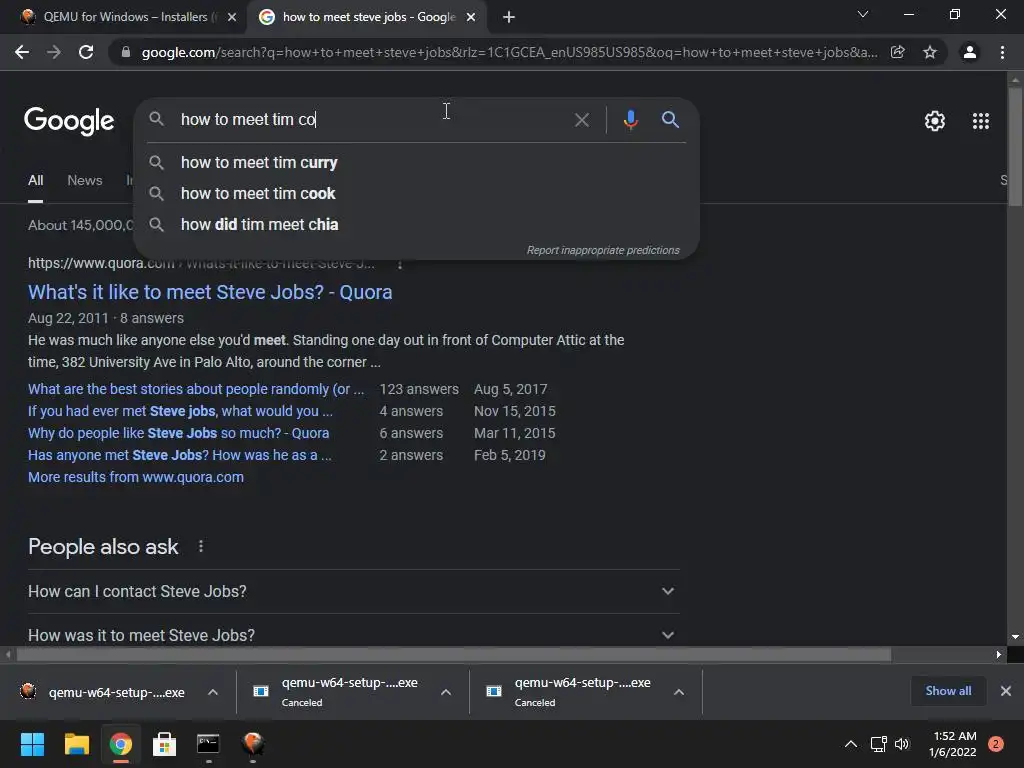Image resolution: width=1024 pixels, height=768 pixels.
Task: Start voice search with the microphone
Action: pos(631,120)
